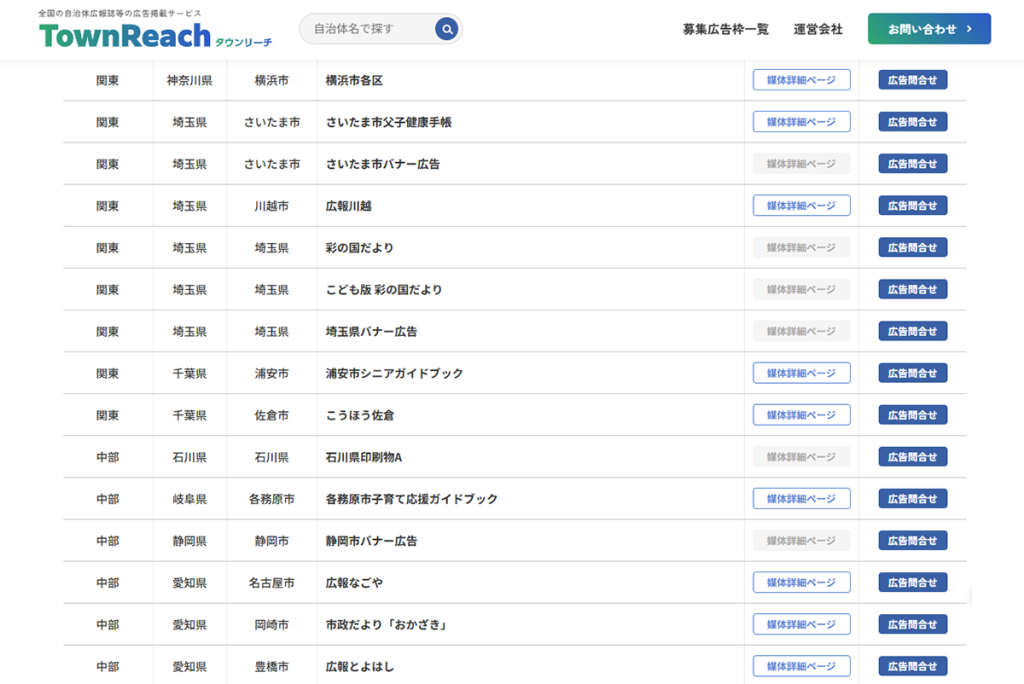Open the 運営会社 menu item

[x=818, y=29]
